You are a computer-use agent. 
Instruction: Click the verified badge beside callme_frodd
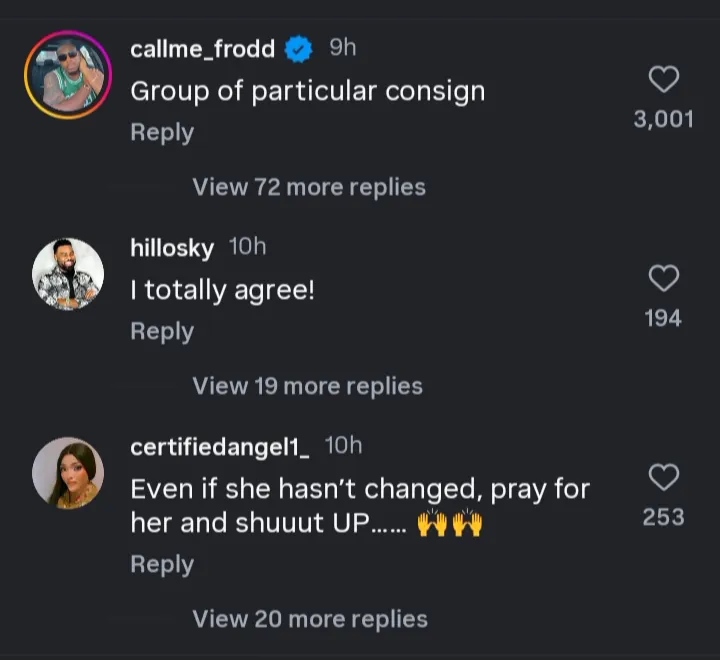click(x=298, y=49)
